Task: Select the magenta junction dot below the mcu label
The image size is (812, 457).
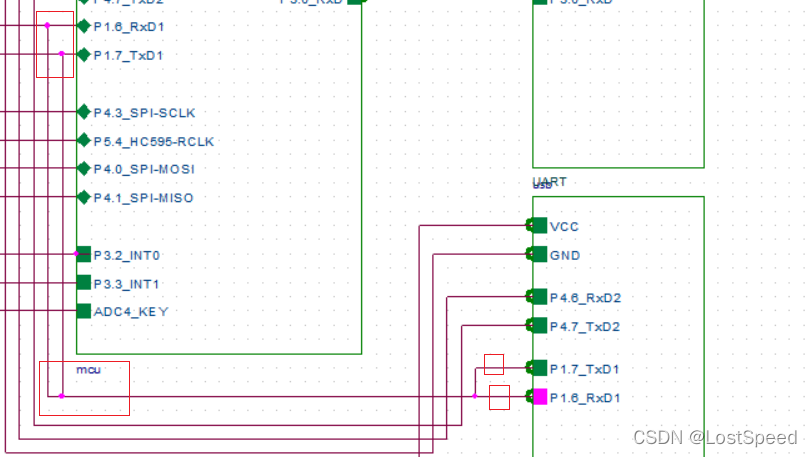Action: pyautogui.click(x=62, y=396)
